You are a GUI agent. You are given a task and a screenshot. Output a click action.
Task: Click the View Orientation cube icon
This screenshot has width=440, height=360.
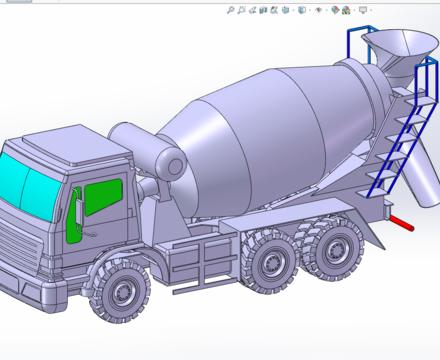coord(285,10)
